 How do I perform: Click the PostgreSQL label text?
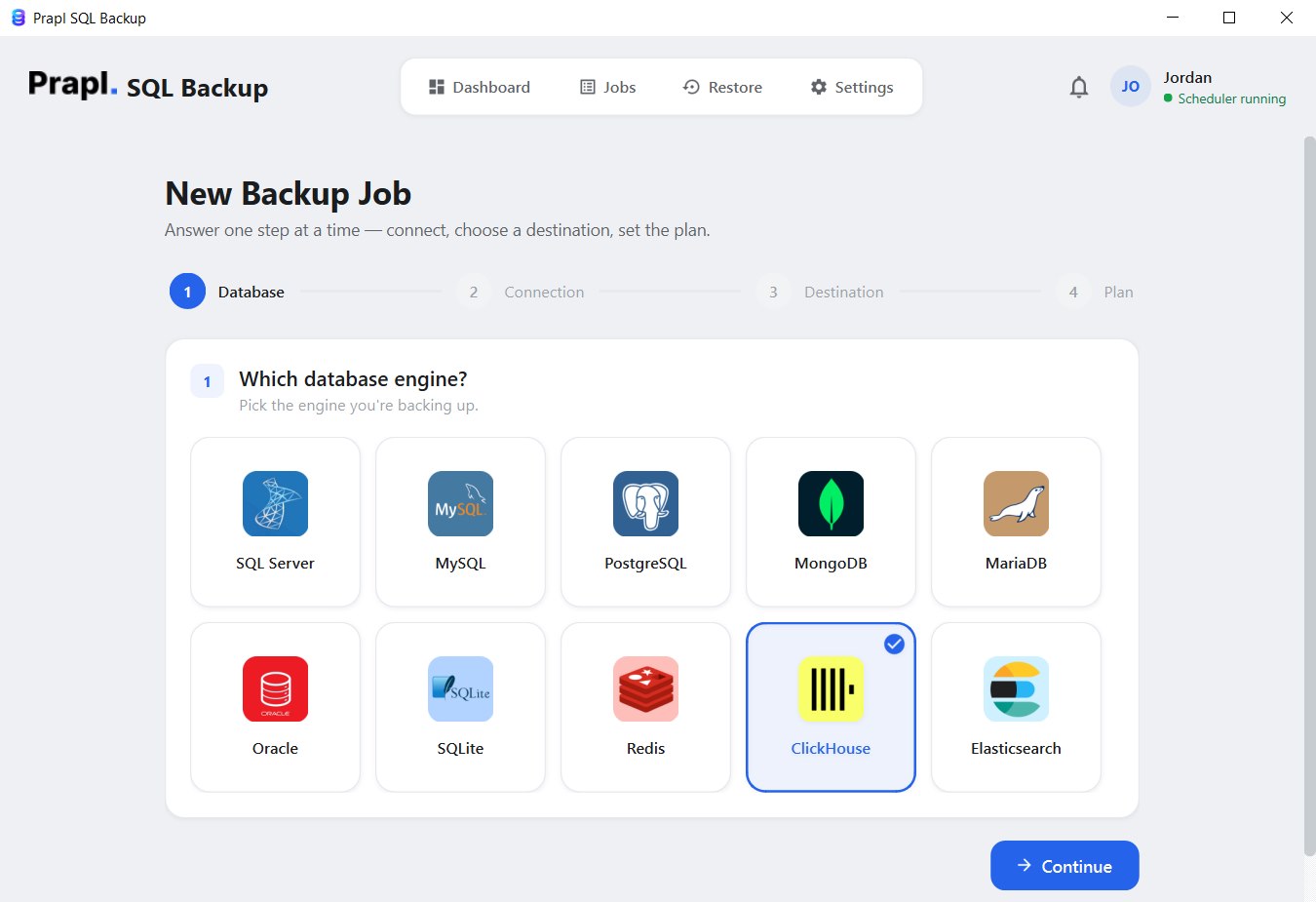click(x=645, y=564)
